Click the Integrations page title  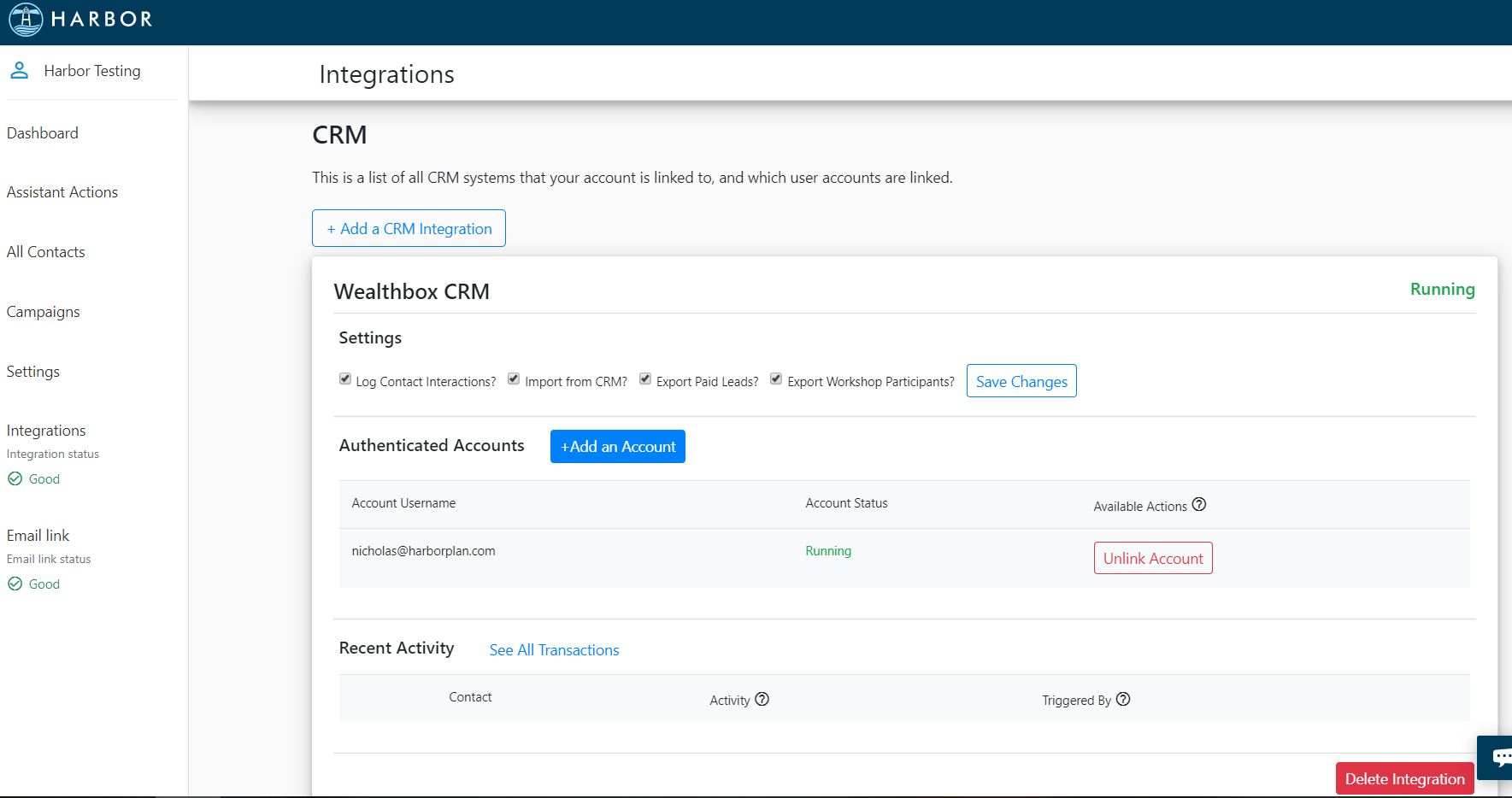point(387,74)
